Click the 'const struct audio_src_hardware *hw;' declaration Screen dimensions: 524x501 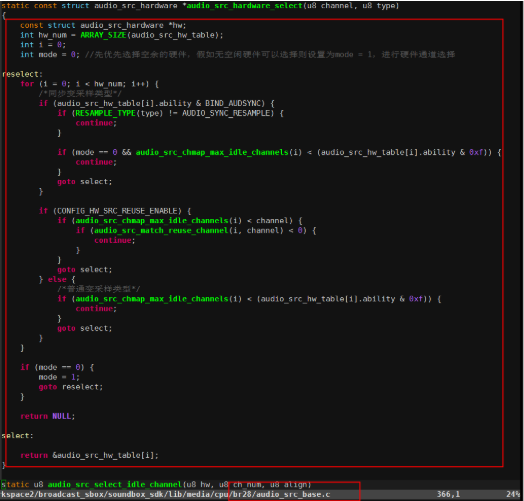coord(103,25)
